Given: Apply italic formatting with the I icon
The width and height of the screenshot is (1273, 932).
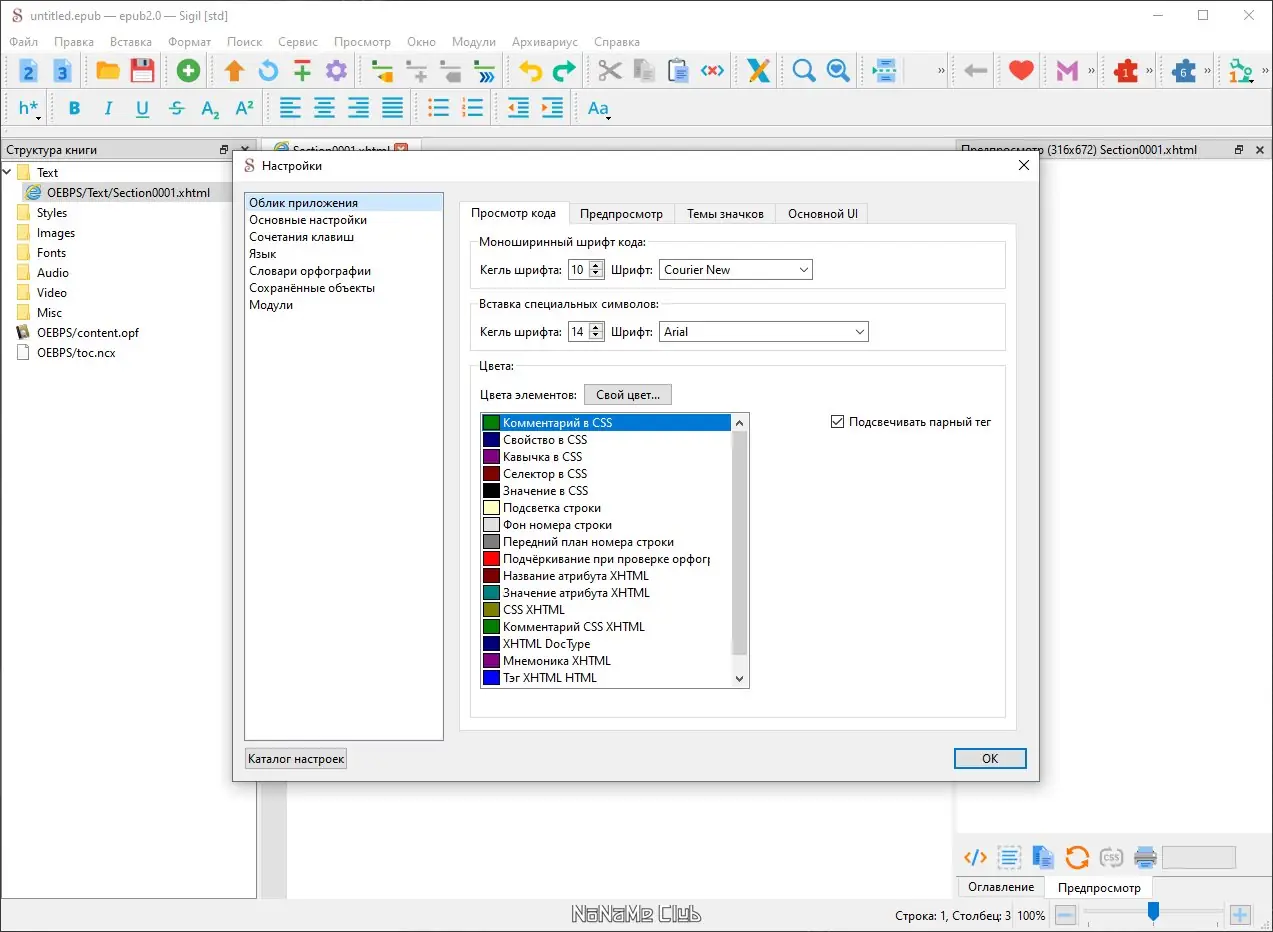Looking at the screenshot, I should point(108,109).
